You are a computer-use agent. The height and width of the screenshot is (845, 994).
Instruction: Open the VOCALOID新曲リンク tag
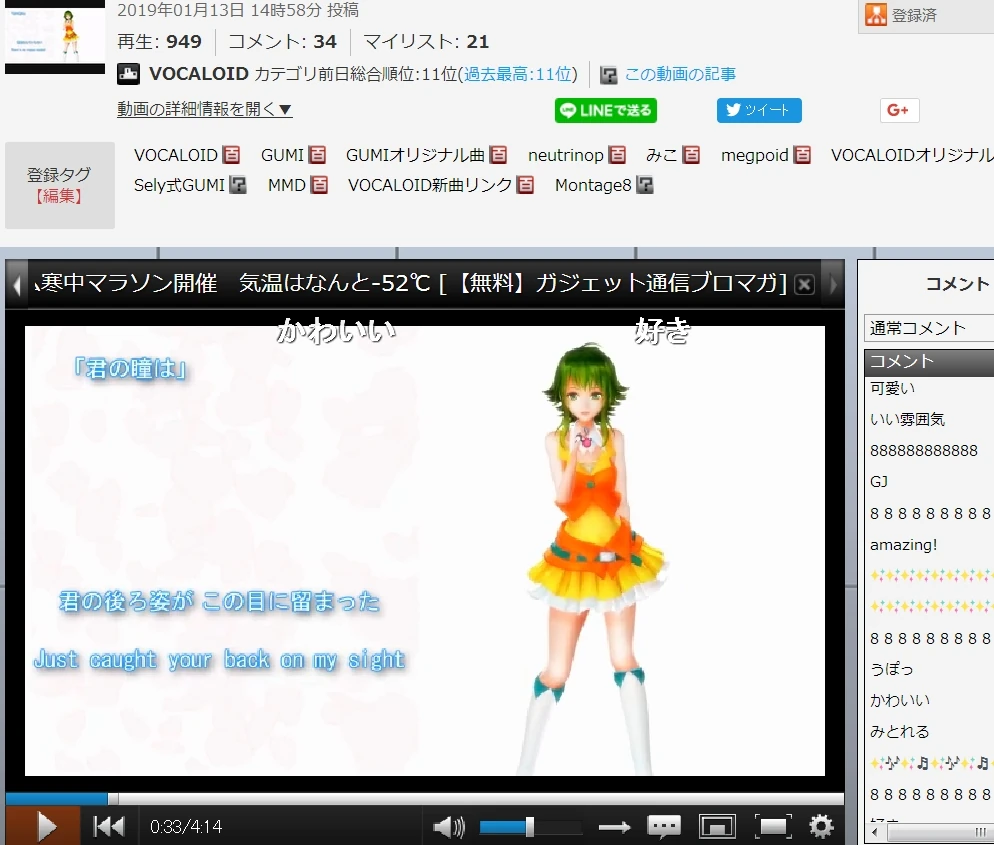point(430,185)
